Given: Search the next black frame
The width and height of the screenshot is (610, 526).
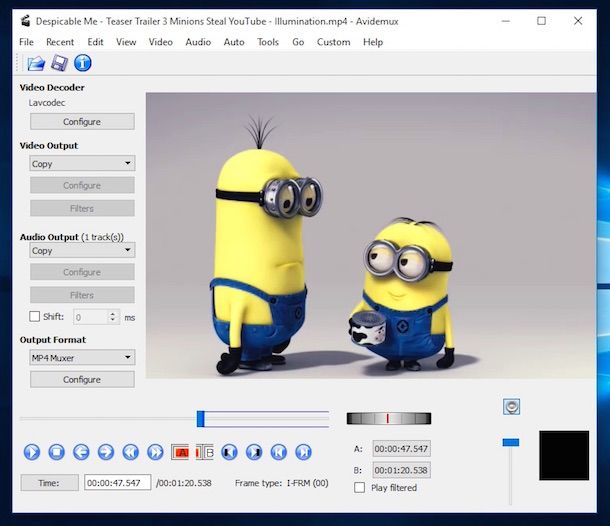Looking at the screenshot, I should click(254, 452).
